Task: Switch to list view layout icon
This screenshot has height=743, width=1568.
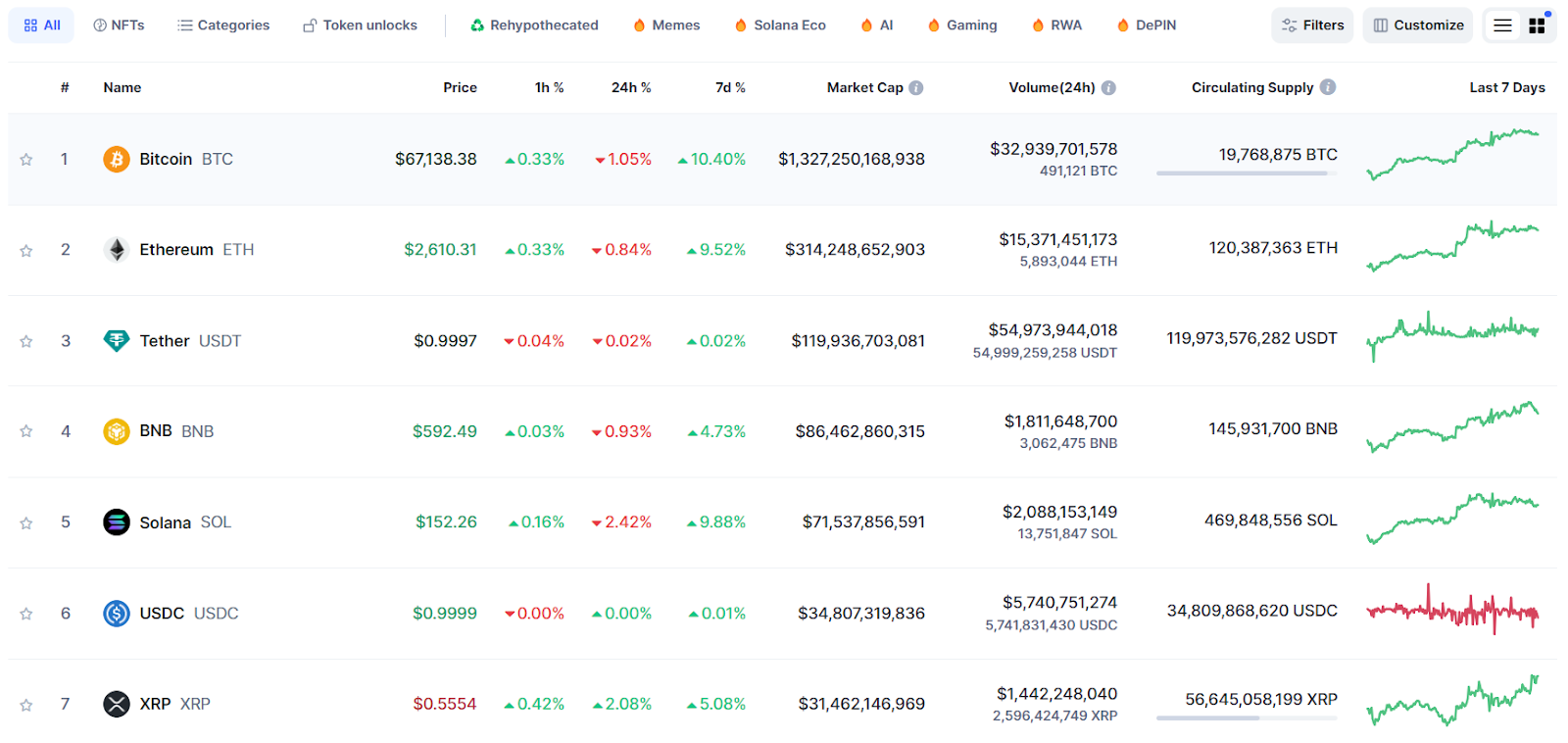Action: point(1502,25)
